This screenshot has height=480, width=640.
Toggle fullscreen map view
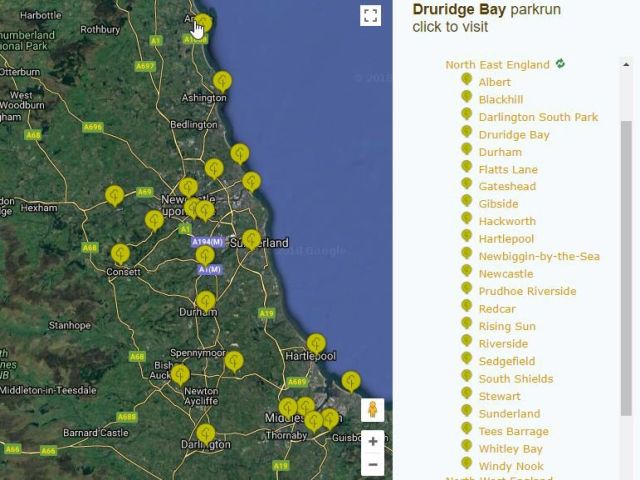tap(371, 16)
